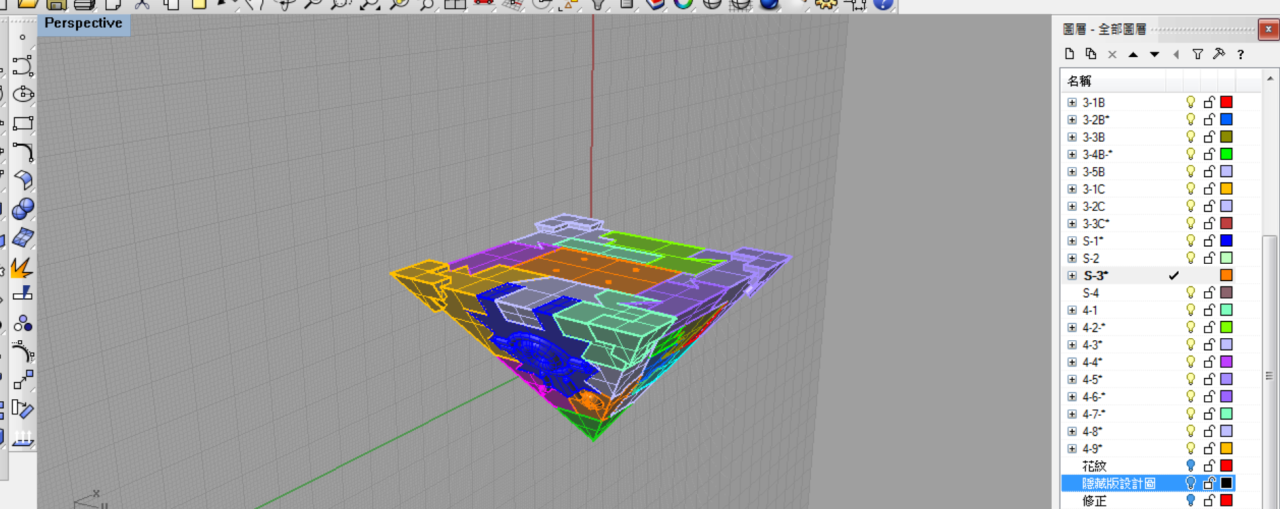
Task: Expand the 3-2B* layer tree
Action: click(1072, 120)
